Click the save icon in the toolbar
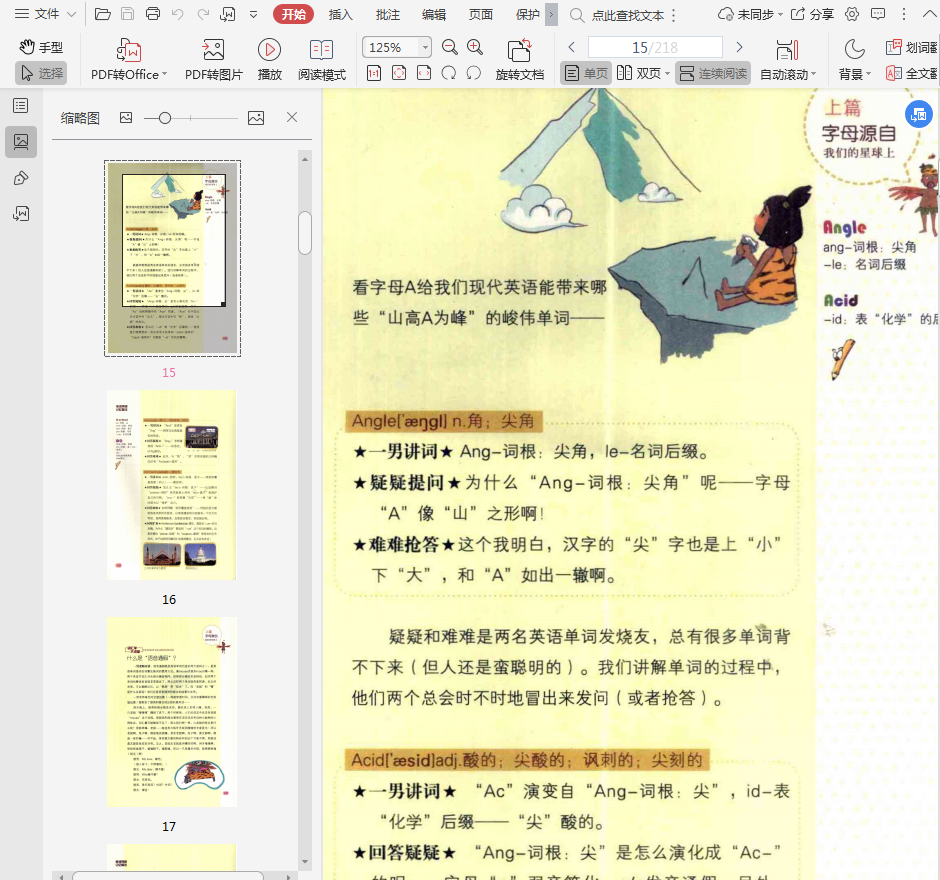The height and width of the screenshot is (880, 940). tap(128, 14)
